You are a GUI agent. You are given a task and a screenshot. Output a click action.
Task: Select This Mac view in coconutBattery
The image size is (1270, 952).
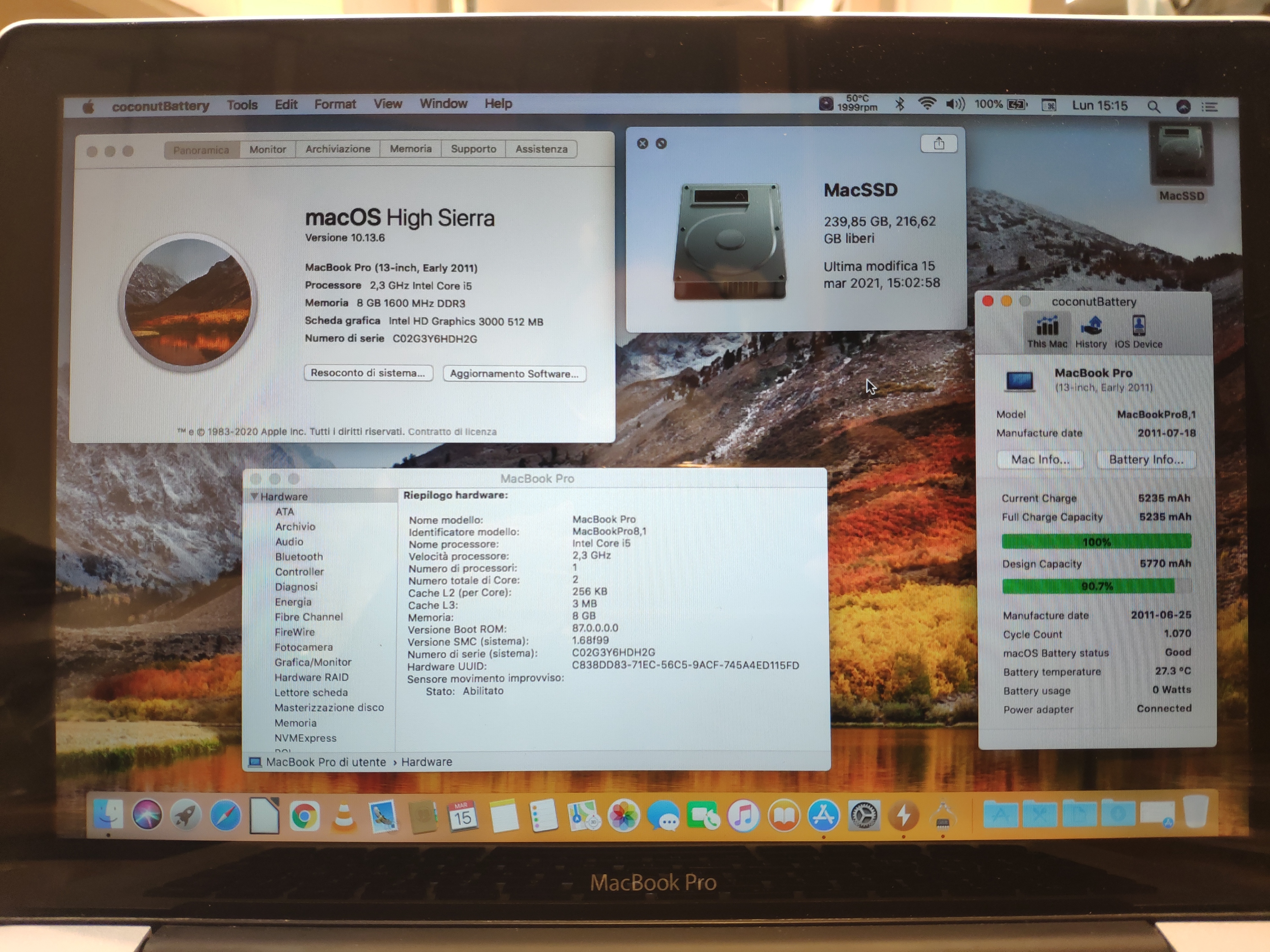tap(1047, 332)
